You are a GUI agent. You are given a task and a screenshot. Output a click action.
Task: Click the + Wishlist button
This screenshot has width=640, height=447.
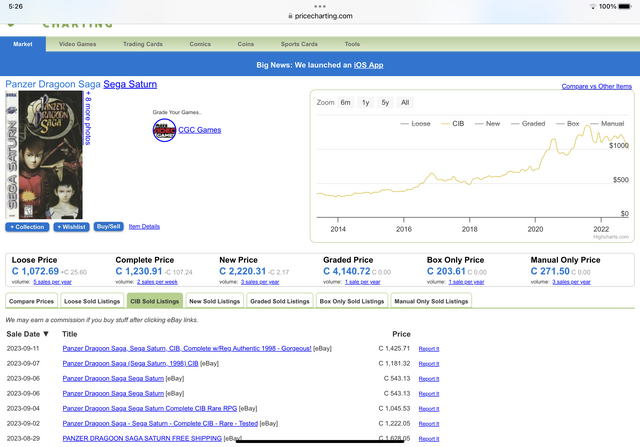coord(71,227)
